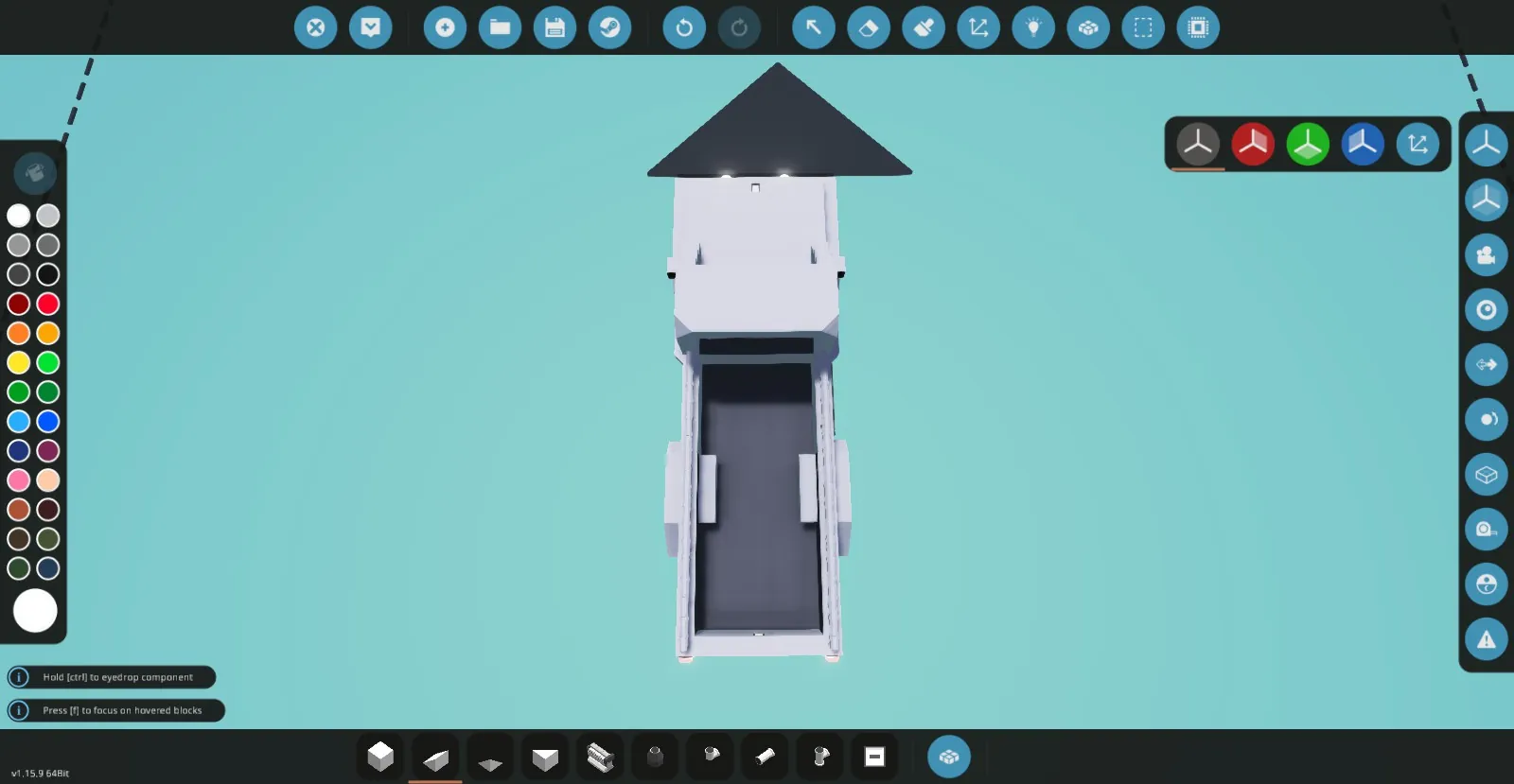Screen dimensions: 1514x784
Task: Click the large white current color circle
Action: 35,611
